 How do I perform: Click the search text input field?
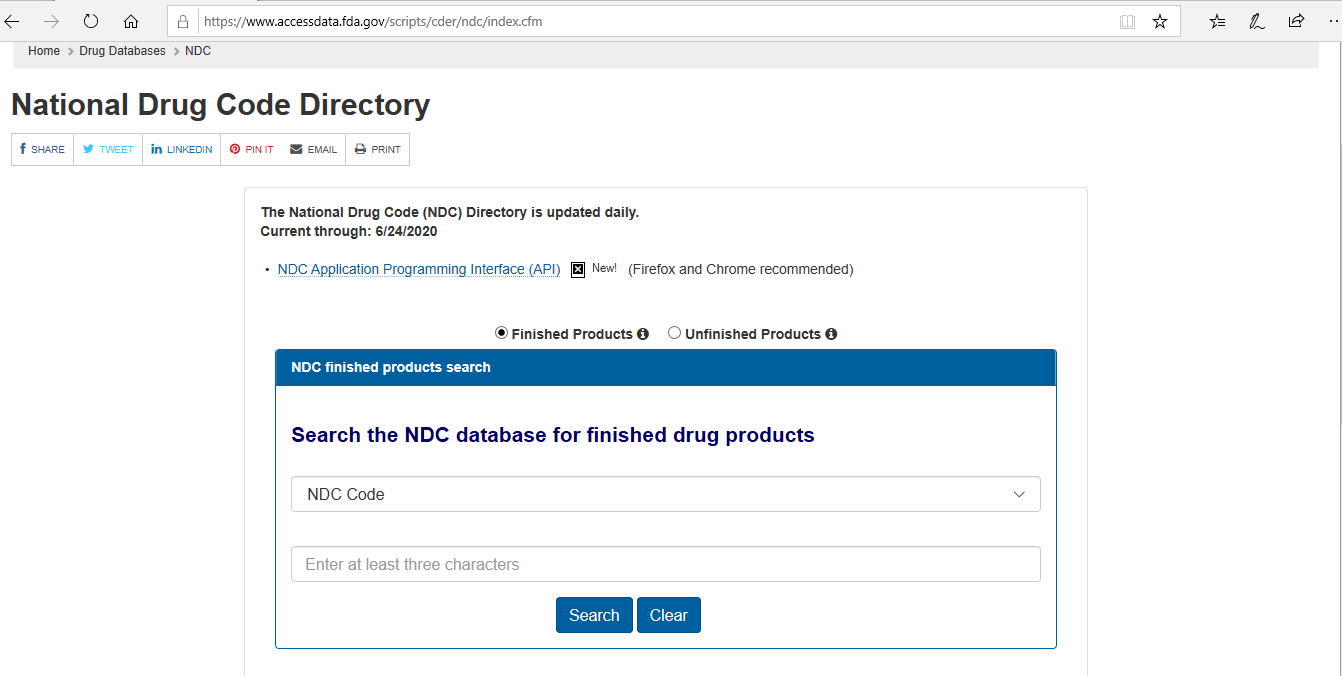[x=665, y=564]
